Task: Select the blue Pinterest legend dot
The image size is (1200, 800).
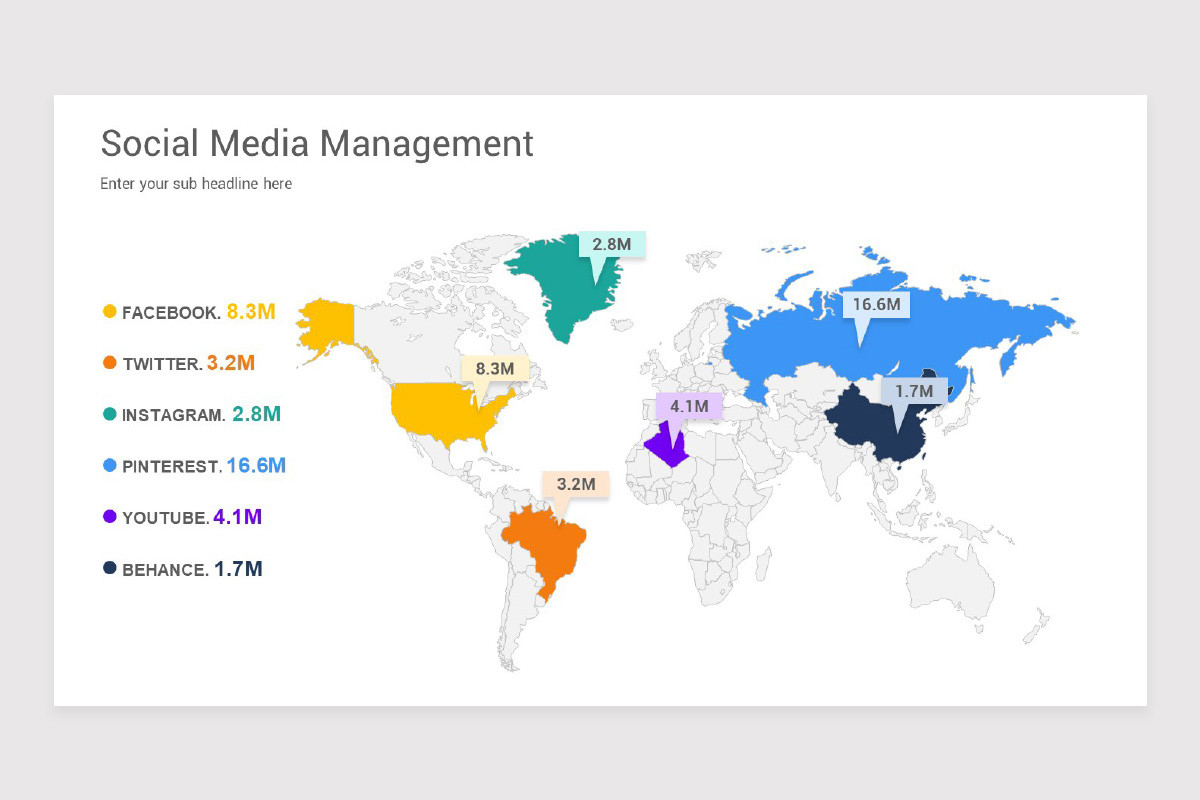Action: (x=110, y=466)
